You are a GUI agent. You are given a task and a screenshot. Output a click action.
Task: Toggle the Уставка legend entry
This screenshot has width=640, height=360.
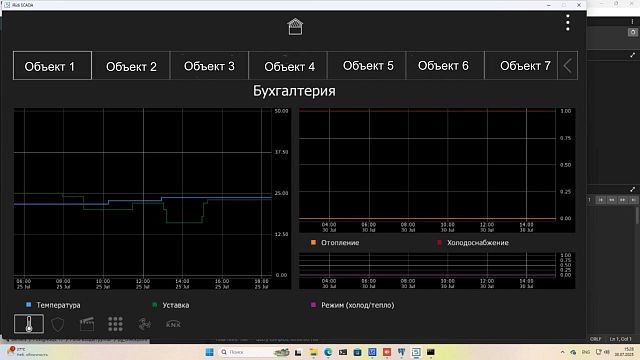pos(171,305)
